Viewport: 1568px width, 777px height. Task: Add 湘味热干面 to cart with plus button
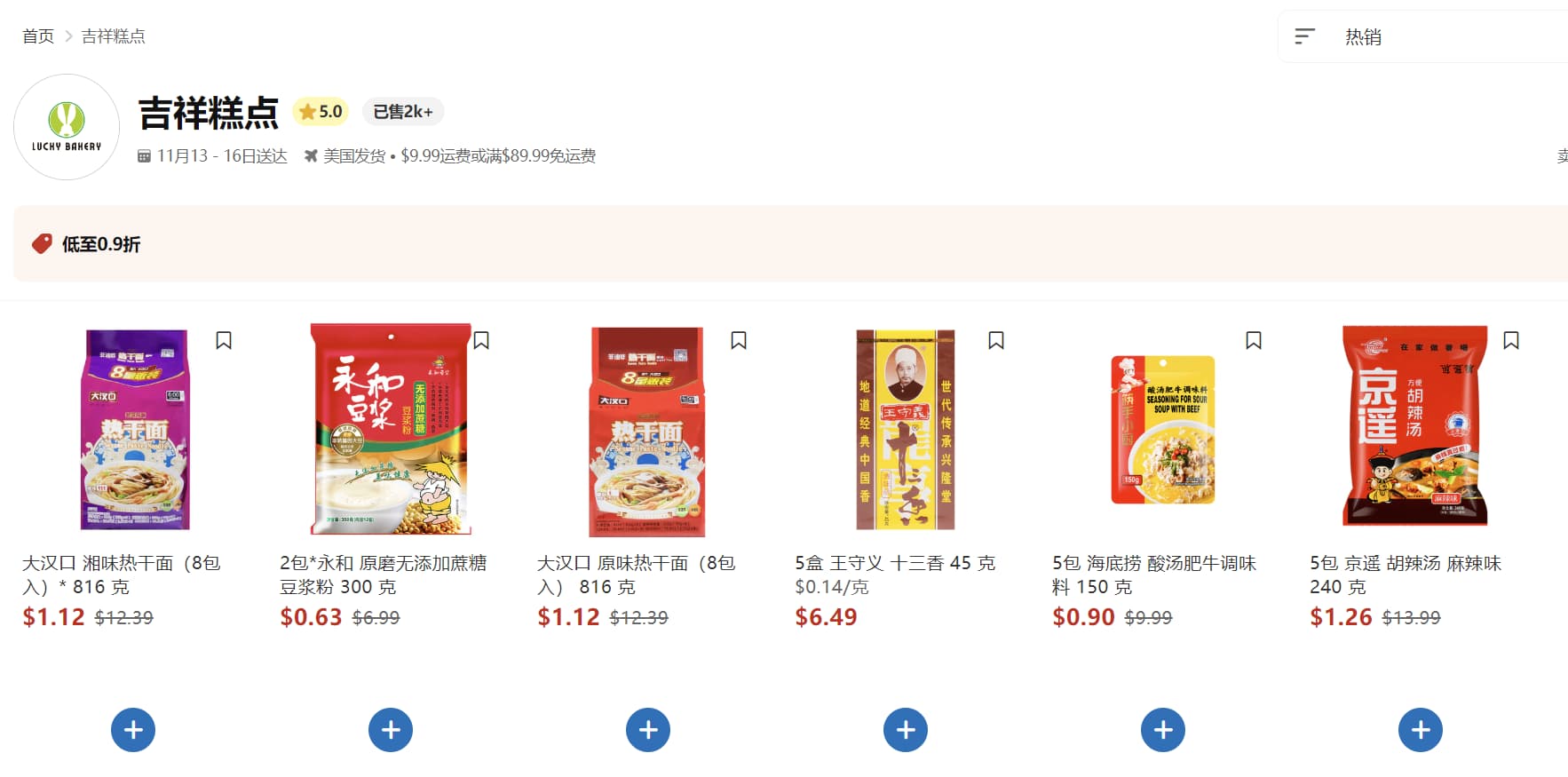(x=133, y=730)
